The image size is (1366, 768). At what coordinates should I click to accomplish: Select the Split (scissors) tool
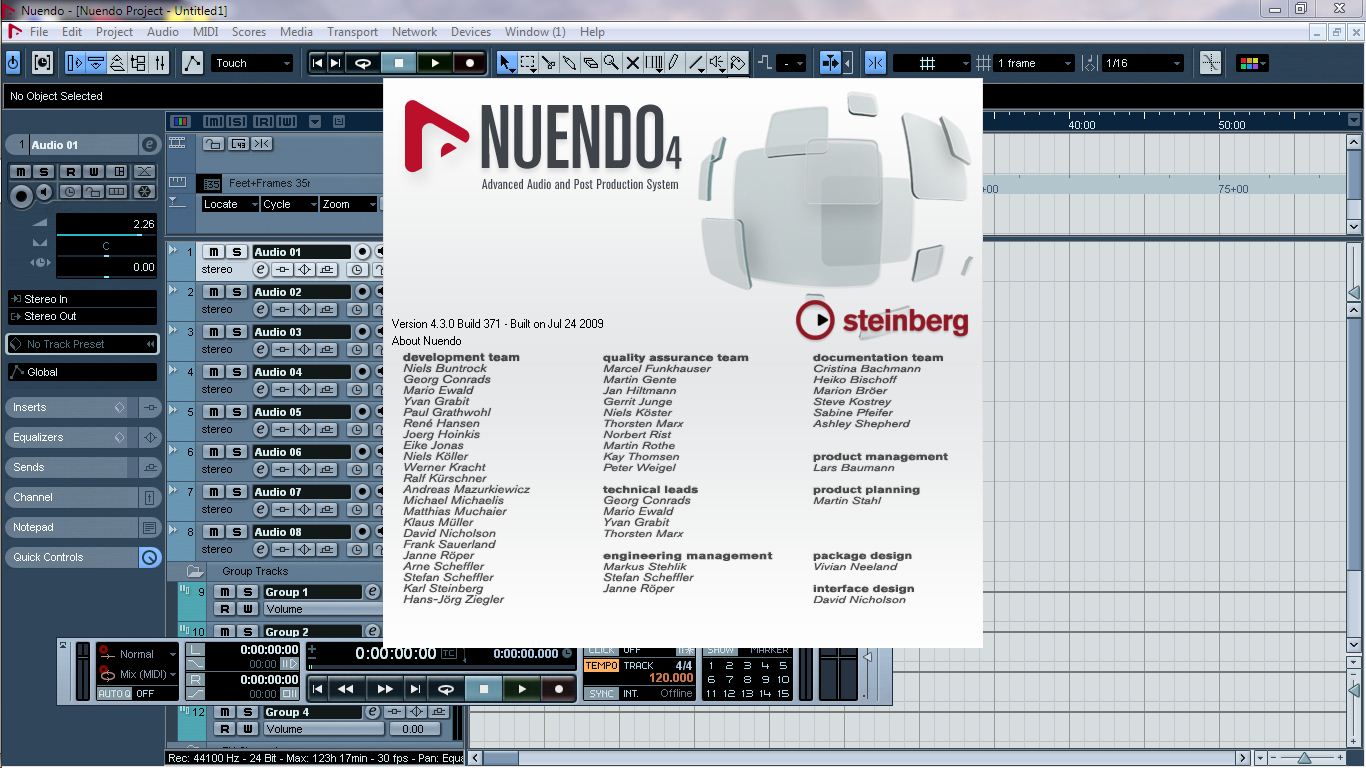pos(548,62)
